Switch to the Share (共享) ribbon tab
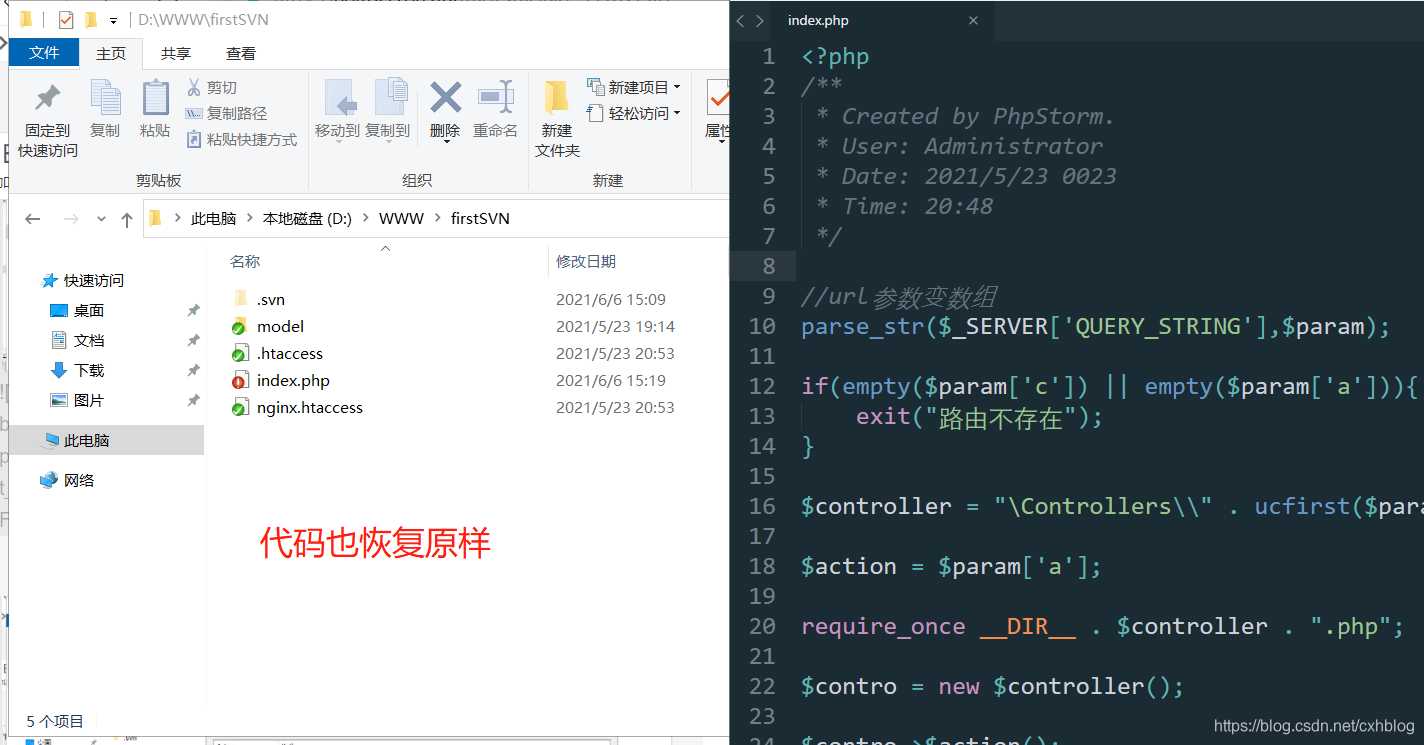Screen dimensions: 1424x745 [x=176, y=53]
